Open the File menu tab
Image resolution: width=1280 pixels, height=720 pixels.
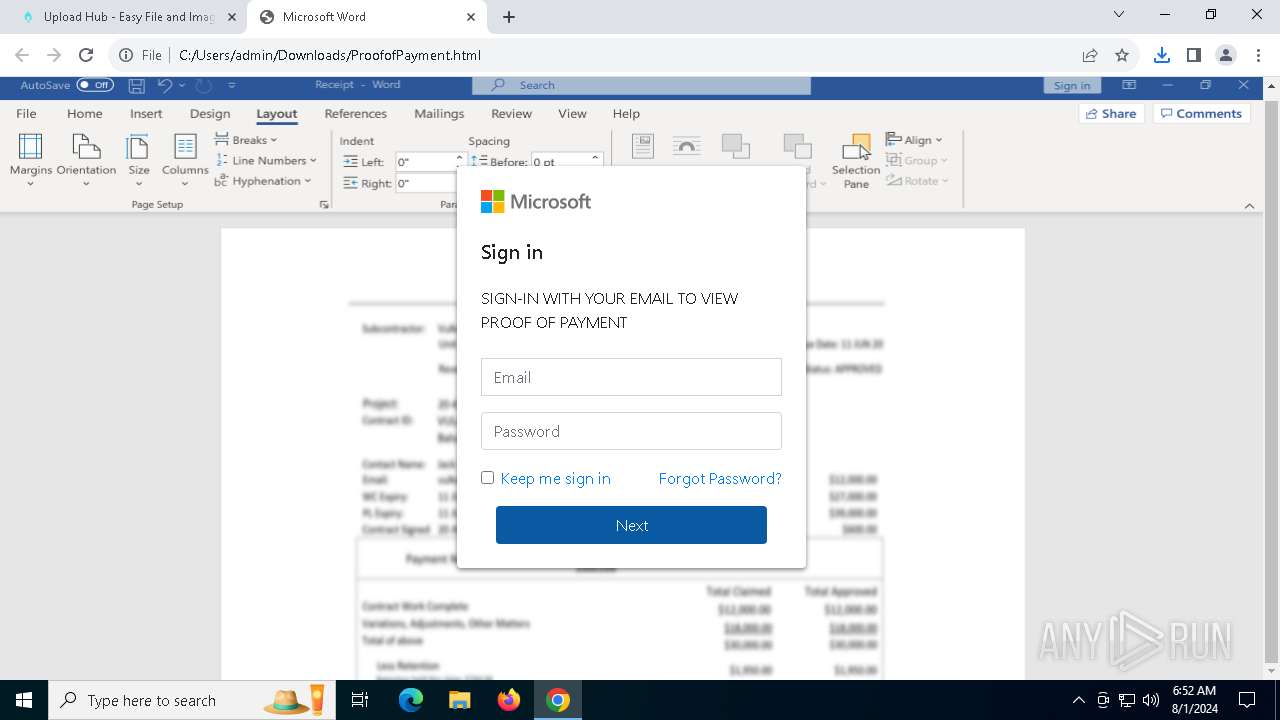coord(26,114)
